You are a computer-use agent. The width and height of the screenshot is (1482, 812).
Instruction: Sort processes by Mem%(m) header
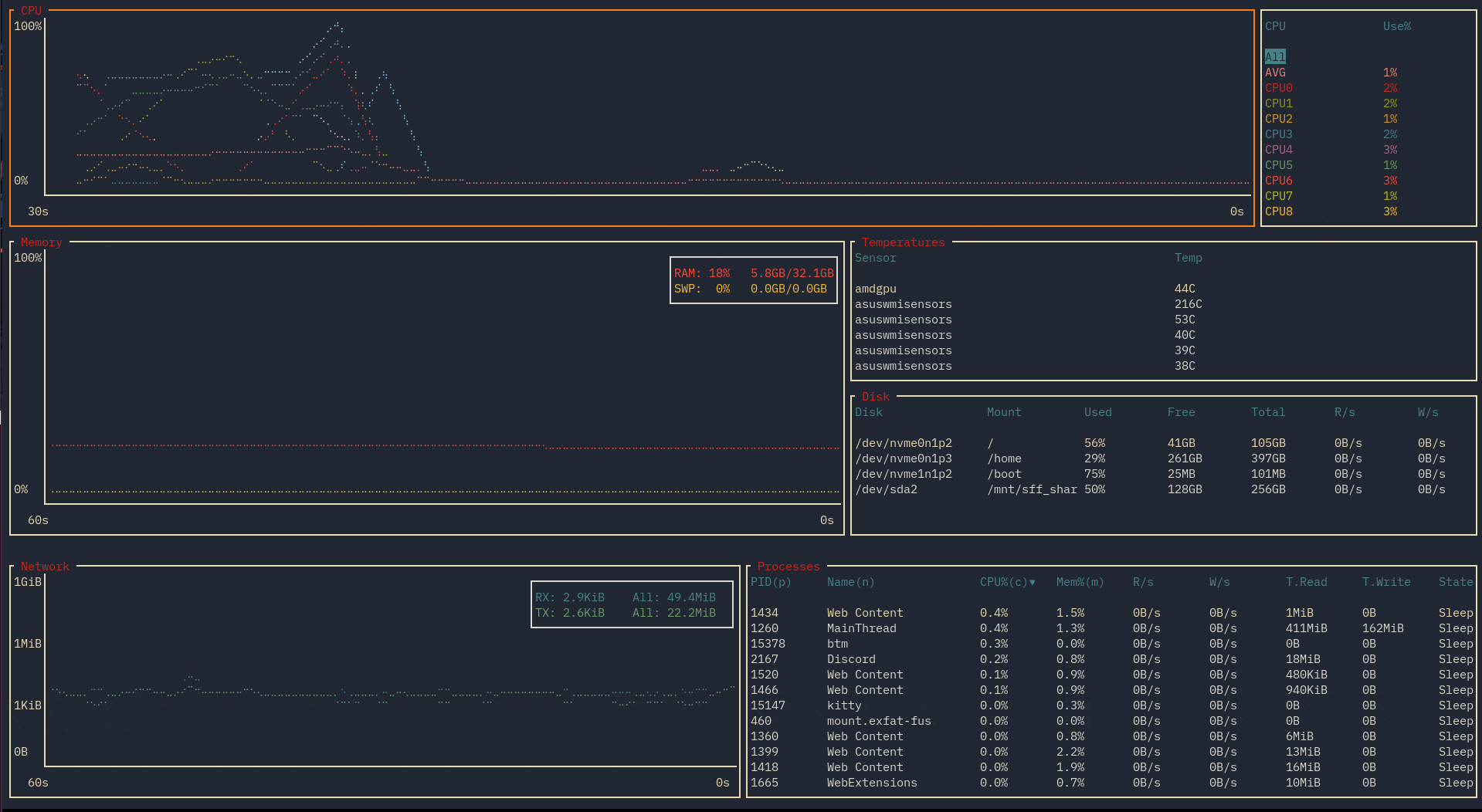point(1080,582)
